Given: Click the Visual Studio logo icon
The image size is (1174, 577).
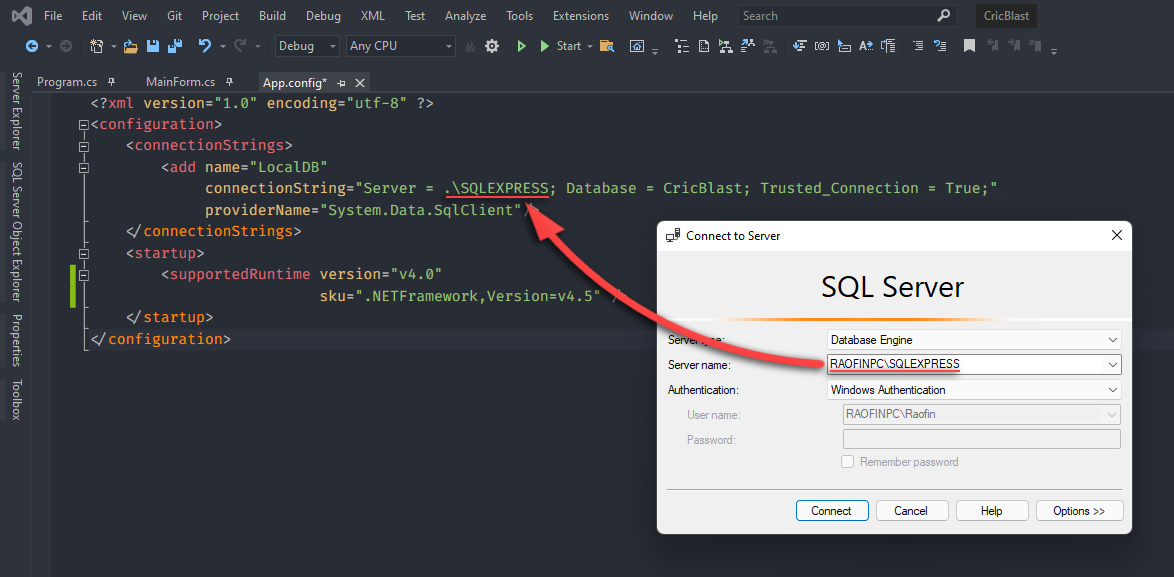Looking at the screenshot, I should point(22,15).
